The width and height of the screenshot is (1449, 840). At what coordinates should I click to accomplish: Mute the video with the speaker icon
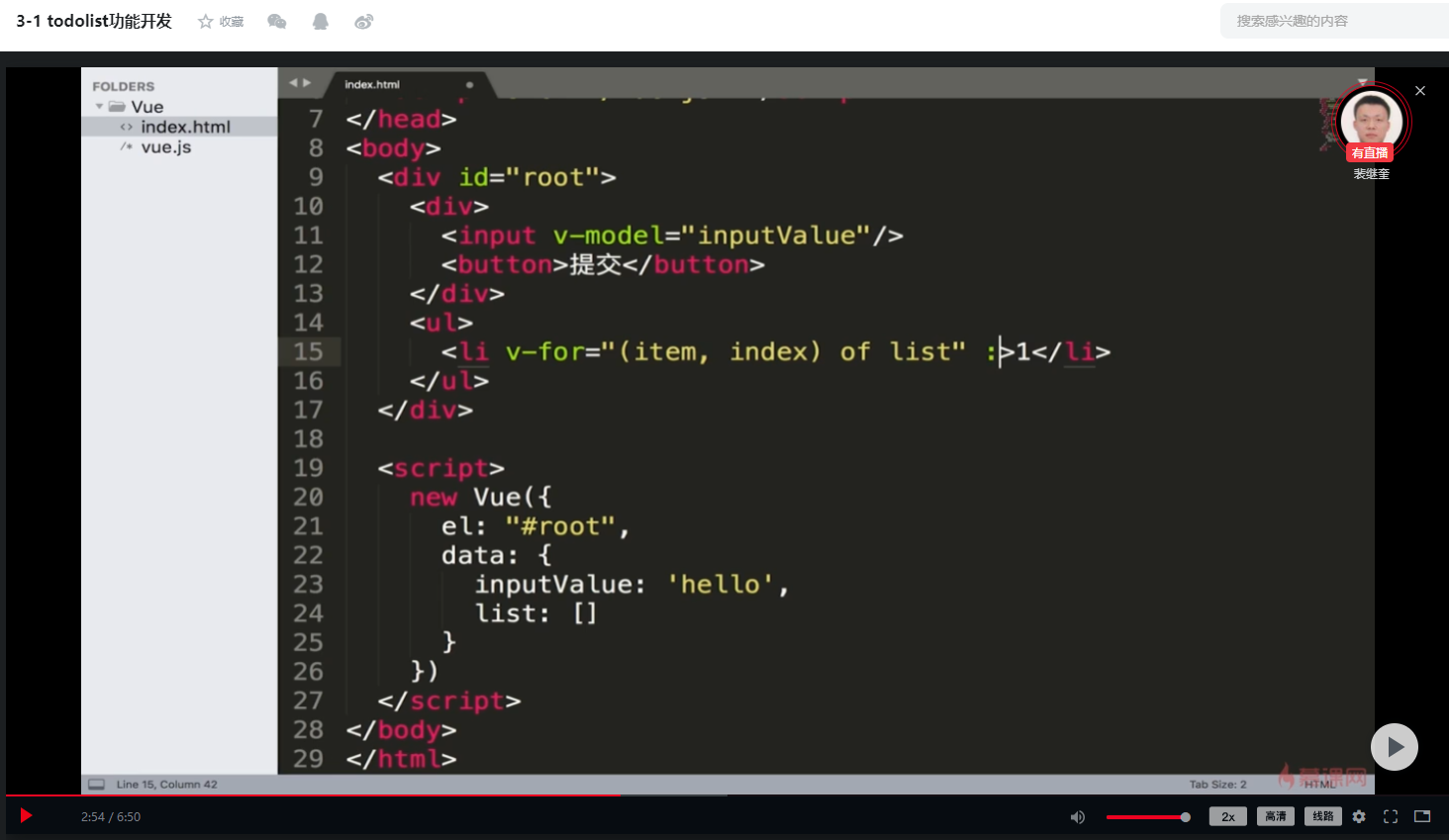pyautogui.click(x=1078, y=817)
